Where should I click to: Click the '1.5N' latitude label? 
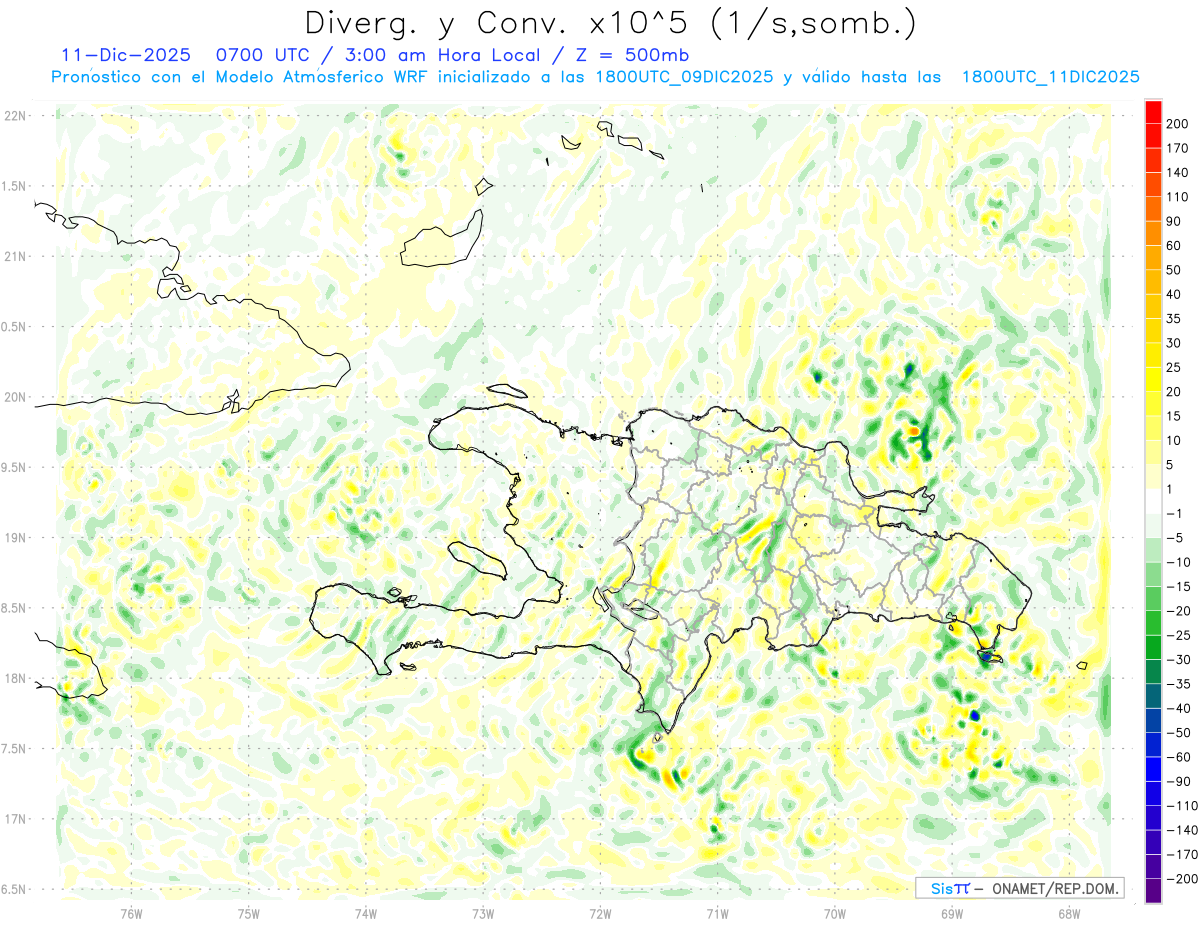14,186
